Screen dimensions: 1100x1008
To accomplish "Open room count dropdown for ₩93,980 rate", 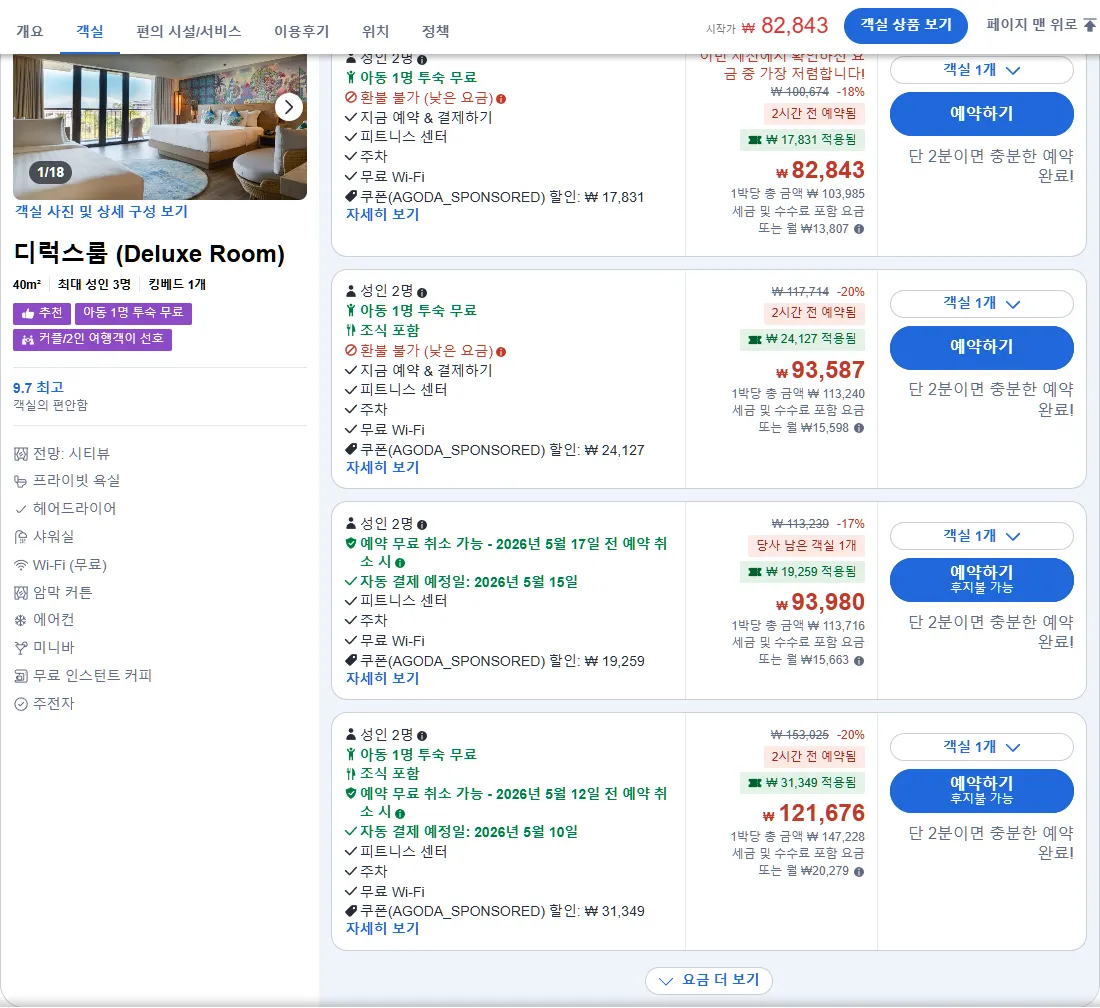I will pyautogui.click(x=981, y=536).
